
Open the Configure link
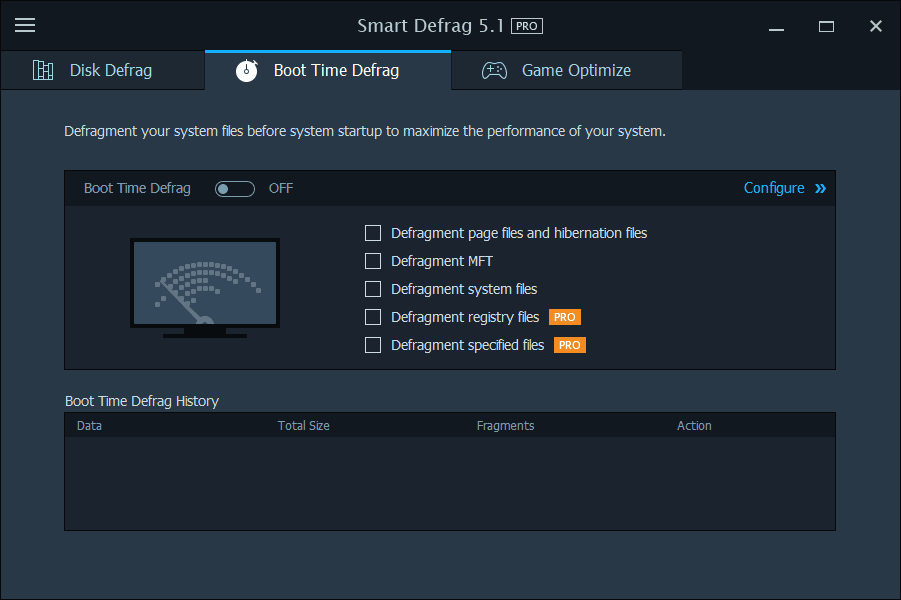coord(773,188)
